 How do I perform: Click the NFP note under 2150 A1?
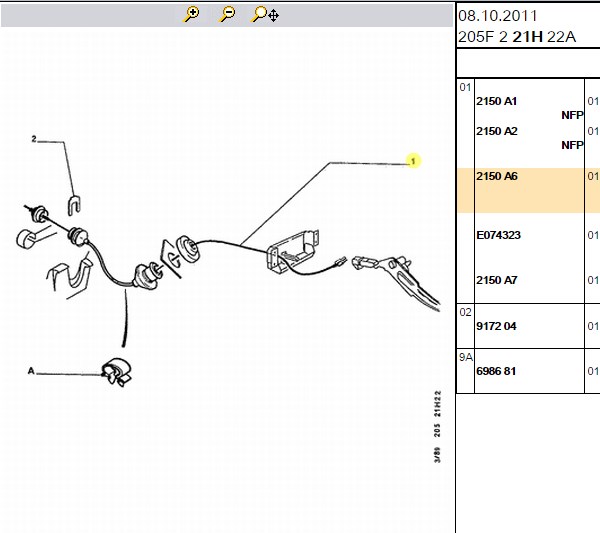572,115
